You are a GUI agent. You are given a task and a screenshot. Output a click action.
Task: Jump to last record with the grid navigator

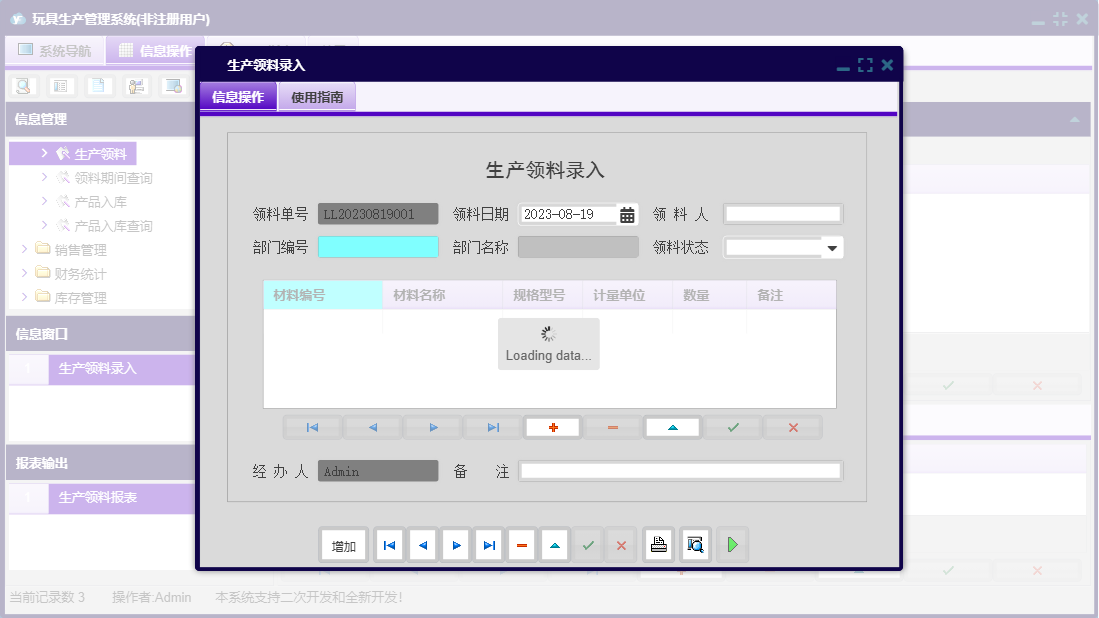pos(491,427)
